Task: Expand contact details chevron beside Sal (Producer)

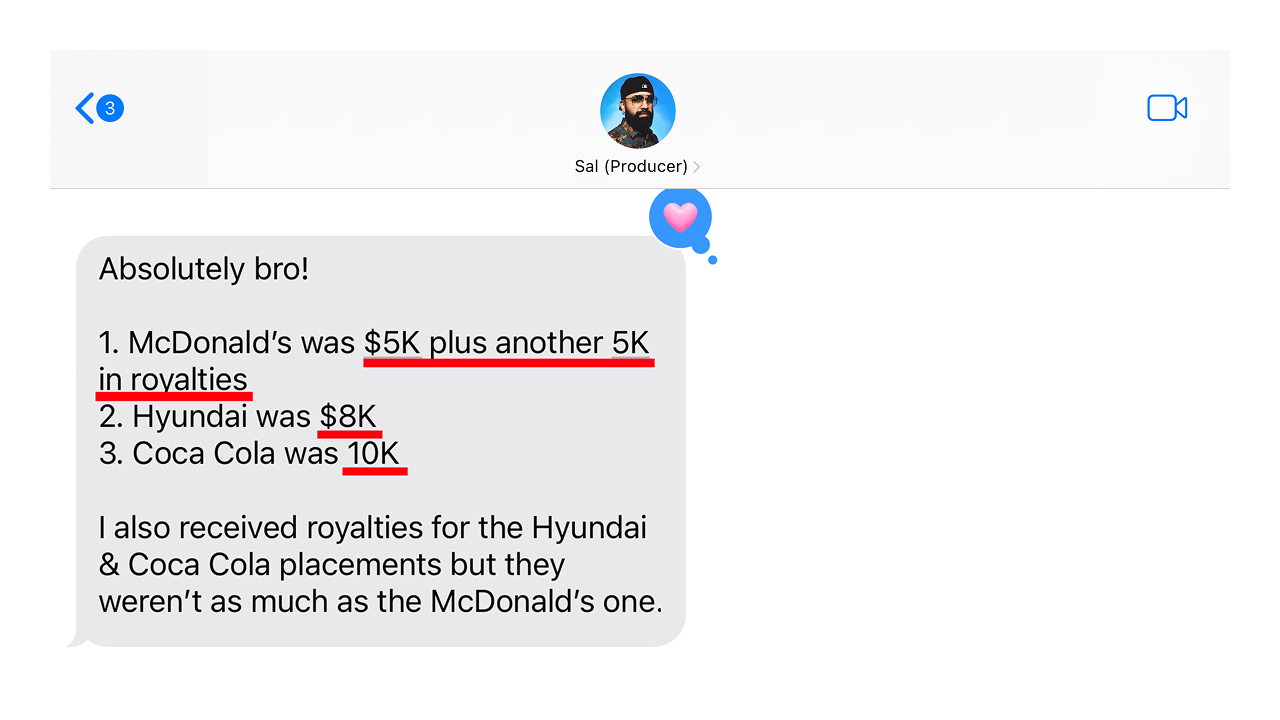Action: [x=696, y=167]
